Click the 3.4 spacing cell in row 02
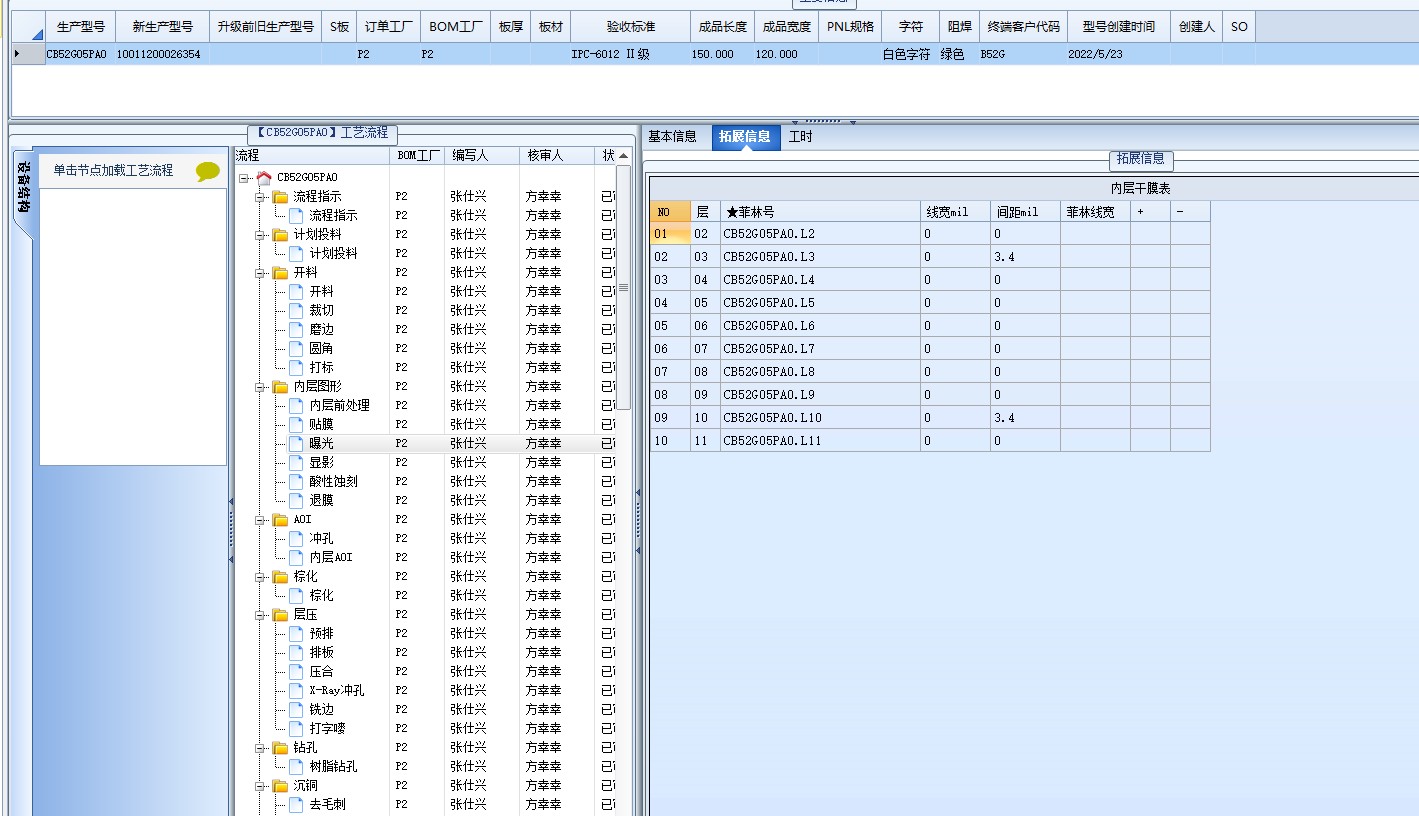The width and height of the screenshot is (1419, 816). tap(1025, 257)
